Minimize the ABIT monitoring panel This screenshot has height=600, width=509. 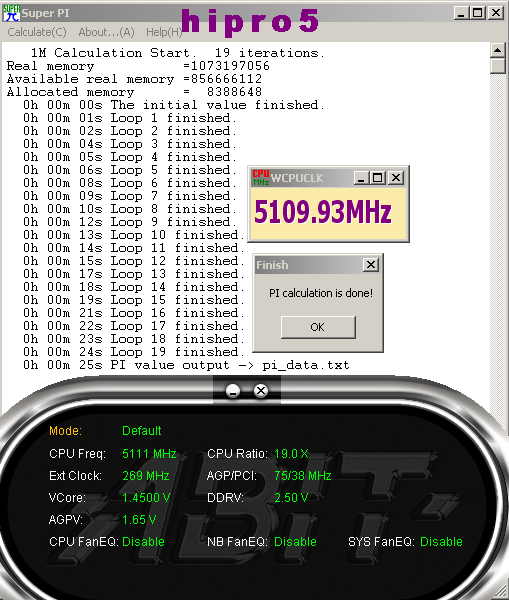click(233, 391)
